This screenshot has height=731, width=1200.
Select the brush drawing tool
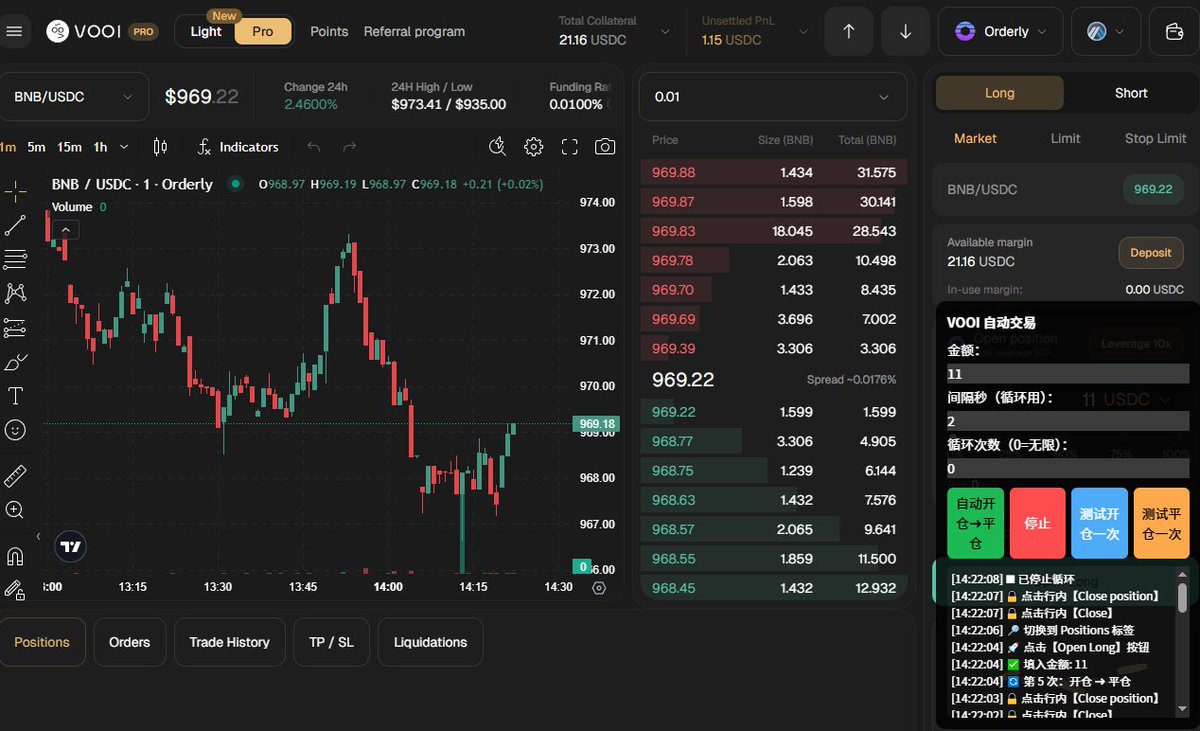click(15, 362)
